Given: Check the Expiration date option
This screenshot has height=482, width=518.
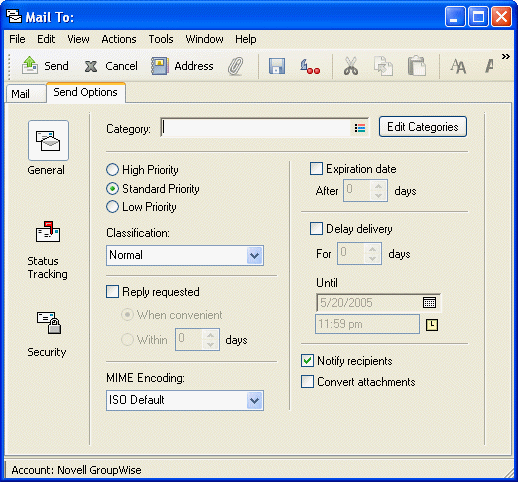Looking at the screenshot, I should click(316, 168).
